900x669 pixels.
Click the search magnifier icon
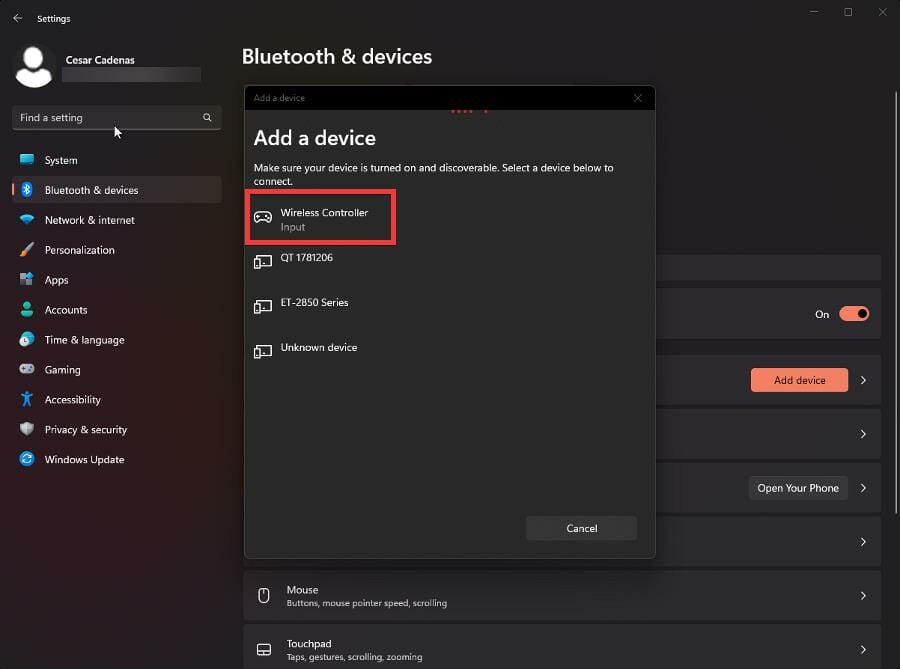(207, 117)
